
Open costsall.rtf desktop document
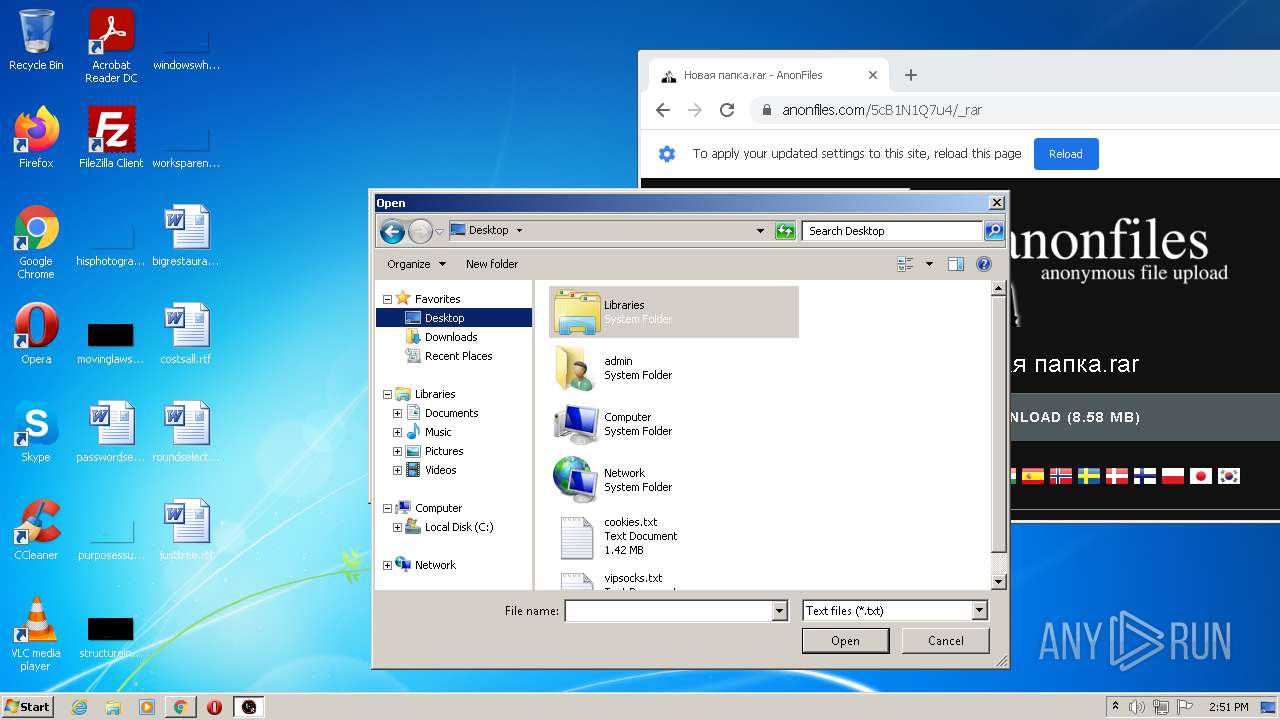coord(186,334)
